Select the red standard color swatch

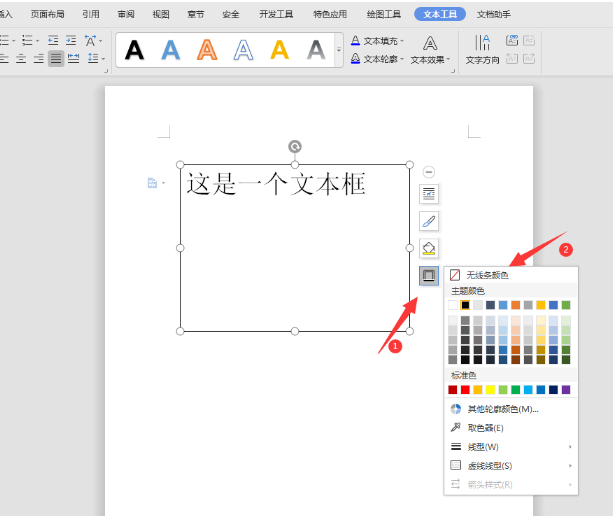[465, 390]
